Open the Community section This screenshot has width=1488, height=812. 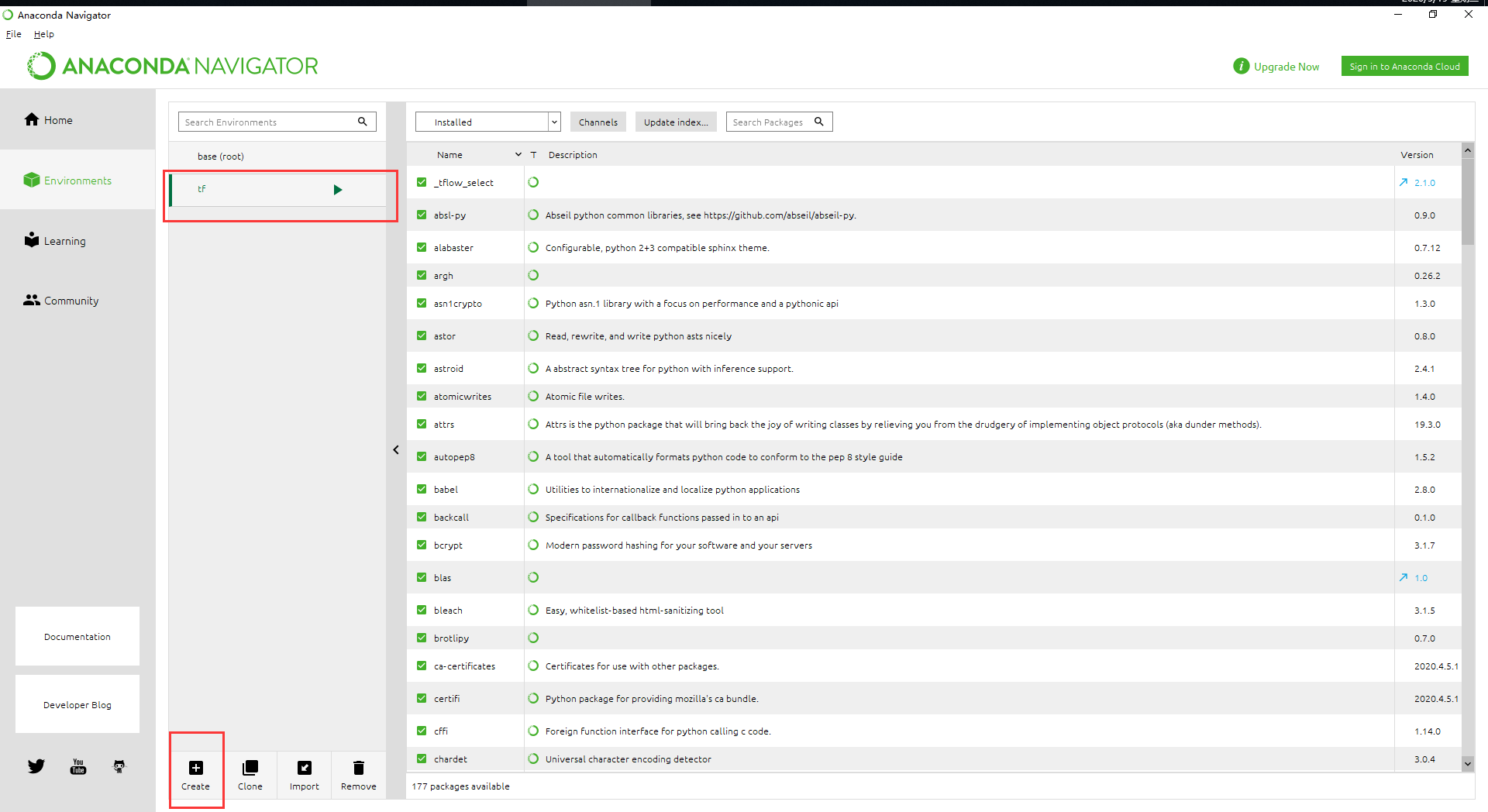tap(77, 301)
